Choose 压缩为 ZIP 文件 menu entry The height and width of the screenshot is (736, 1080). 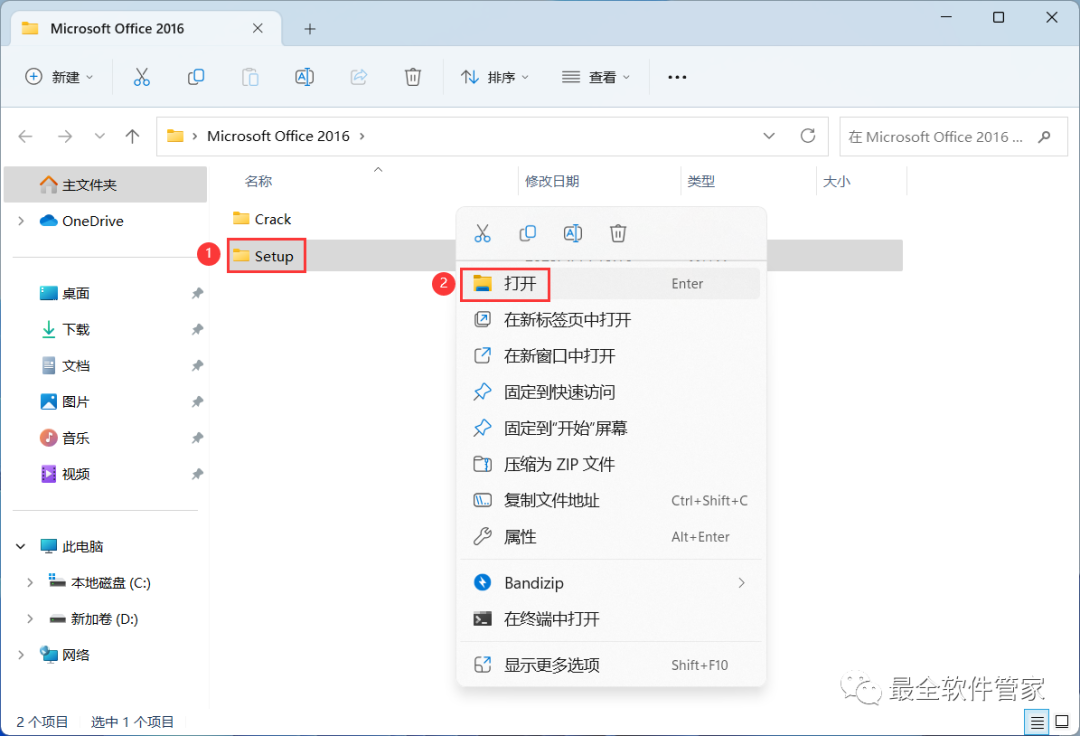coord(610,464)
